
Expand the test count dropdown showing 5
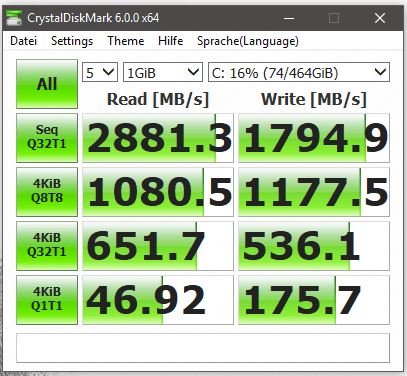pos(100,72)
